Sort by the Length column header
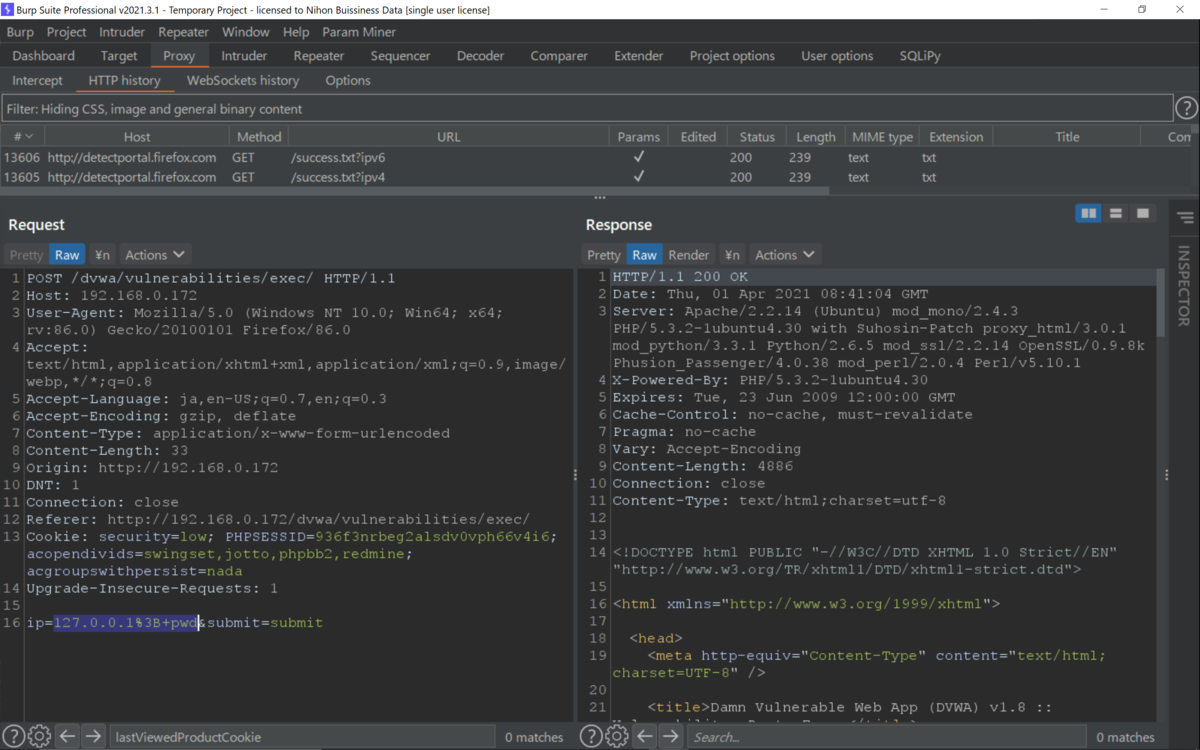 [x=816, y=137]
